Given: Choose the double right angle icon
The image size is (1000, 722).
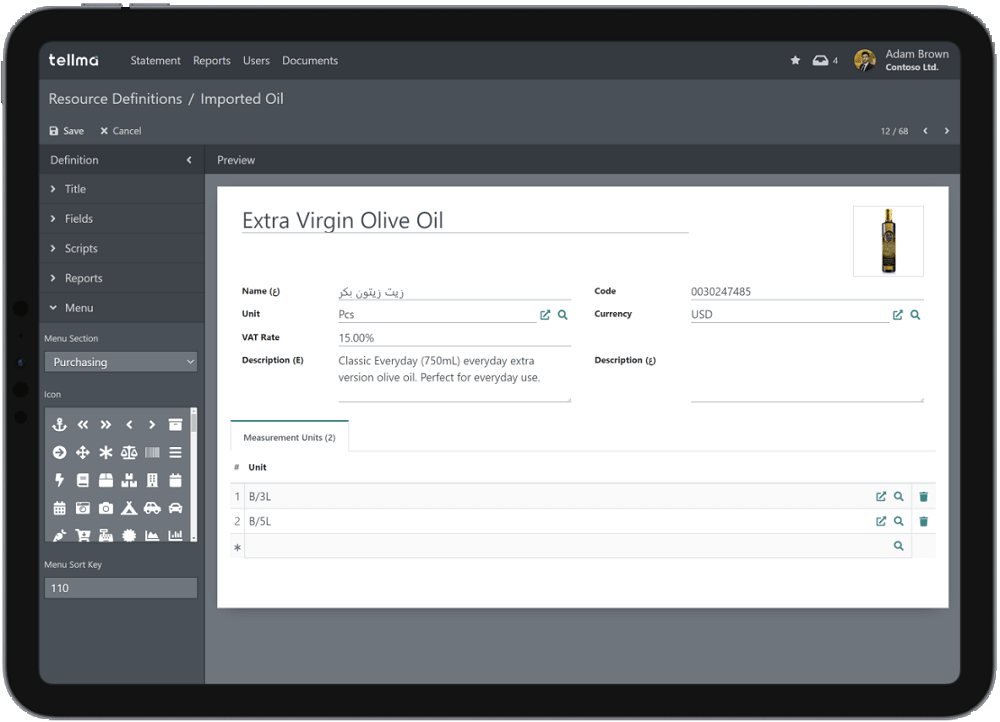Looking at the screenshot, I should (106, 425).
